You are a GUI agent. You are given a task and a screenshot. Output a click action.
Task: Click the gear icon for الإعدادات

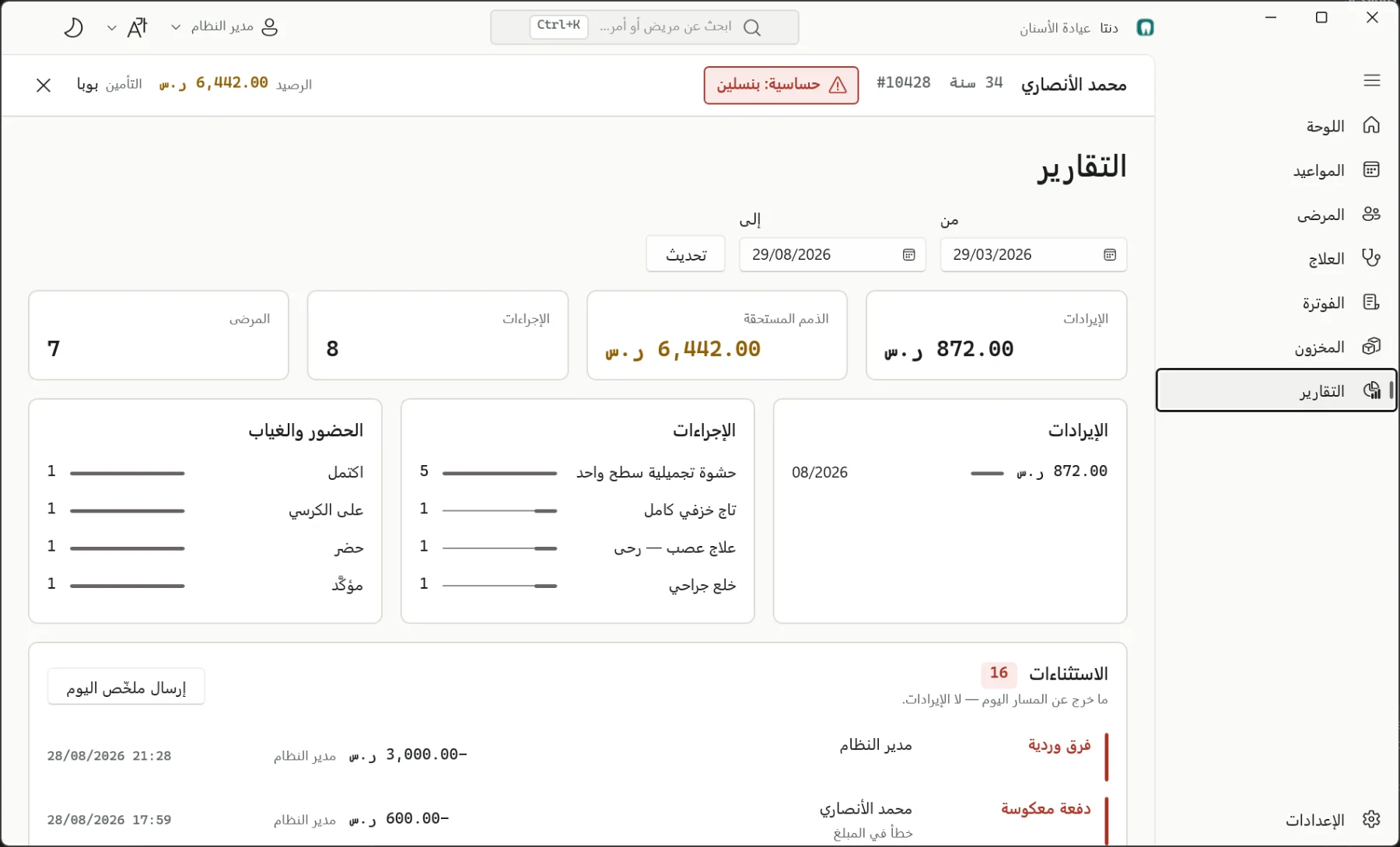(1371, 819)
